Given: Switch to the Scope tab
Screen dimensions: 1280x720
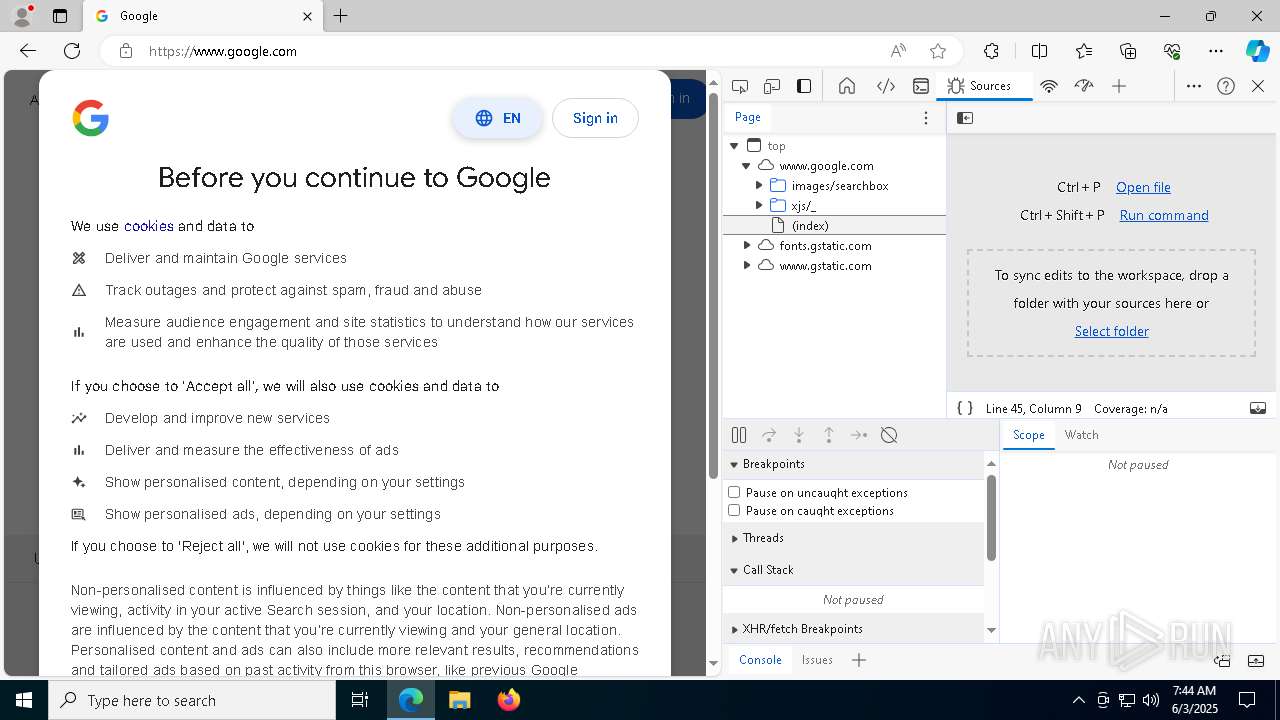Looking at the screenshot, I should point(1028,435).
